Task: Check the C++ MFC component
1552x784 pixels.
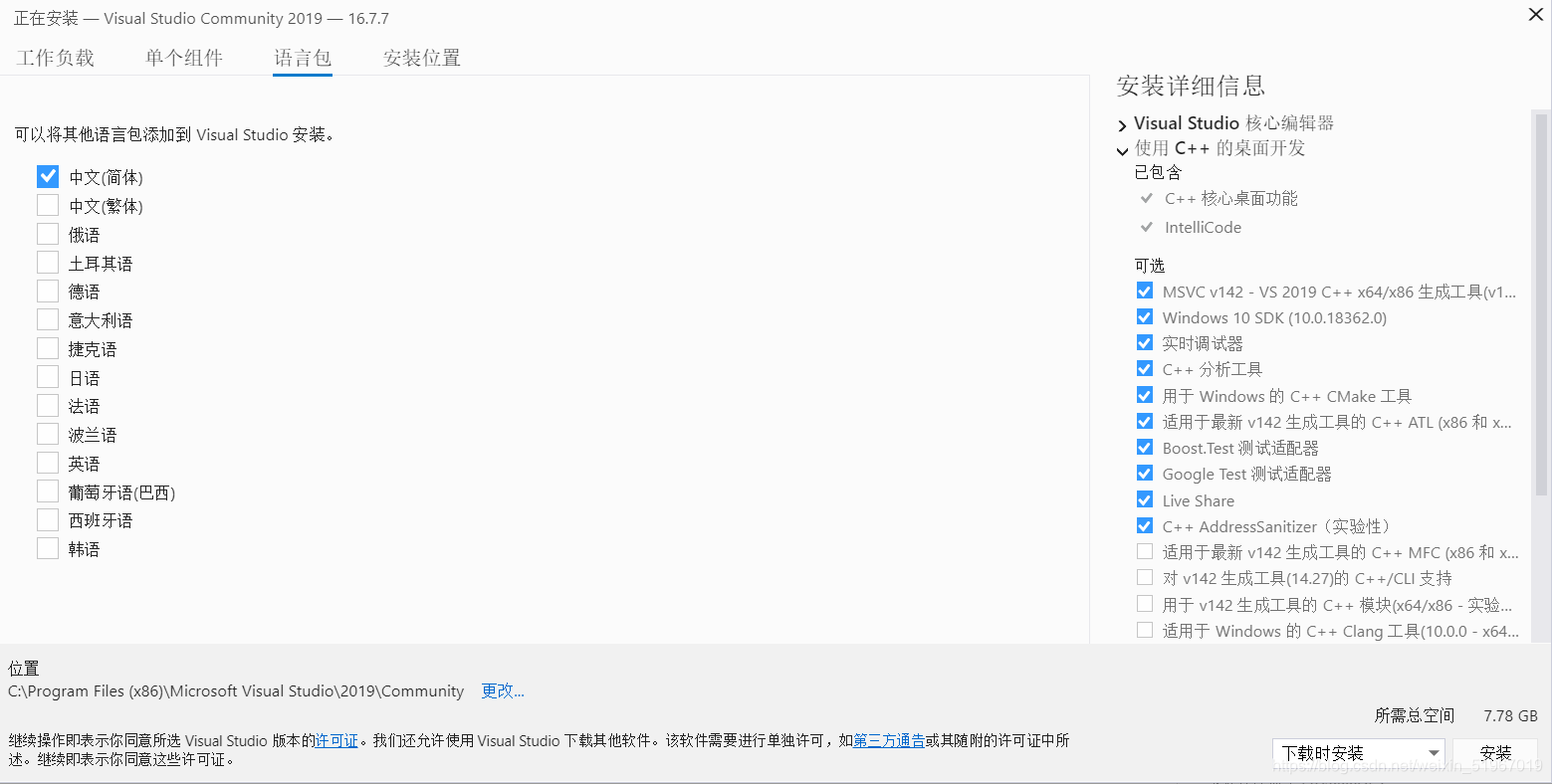Action: [x=1145, y=551]
